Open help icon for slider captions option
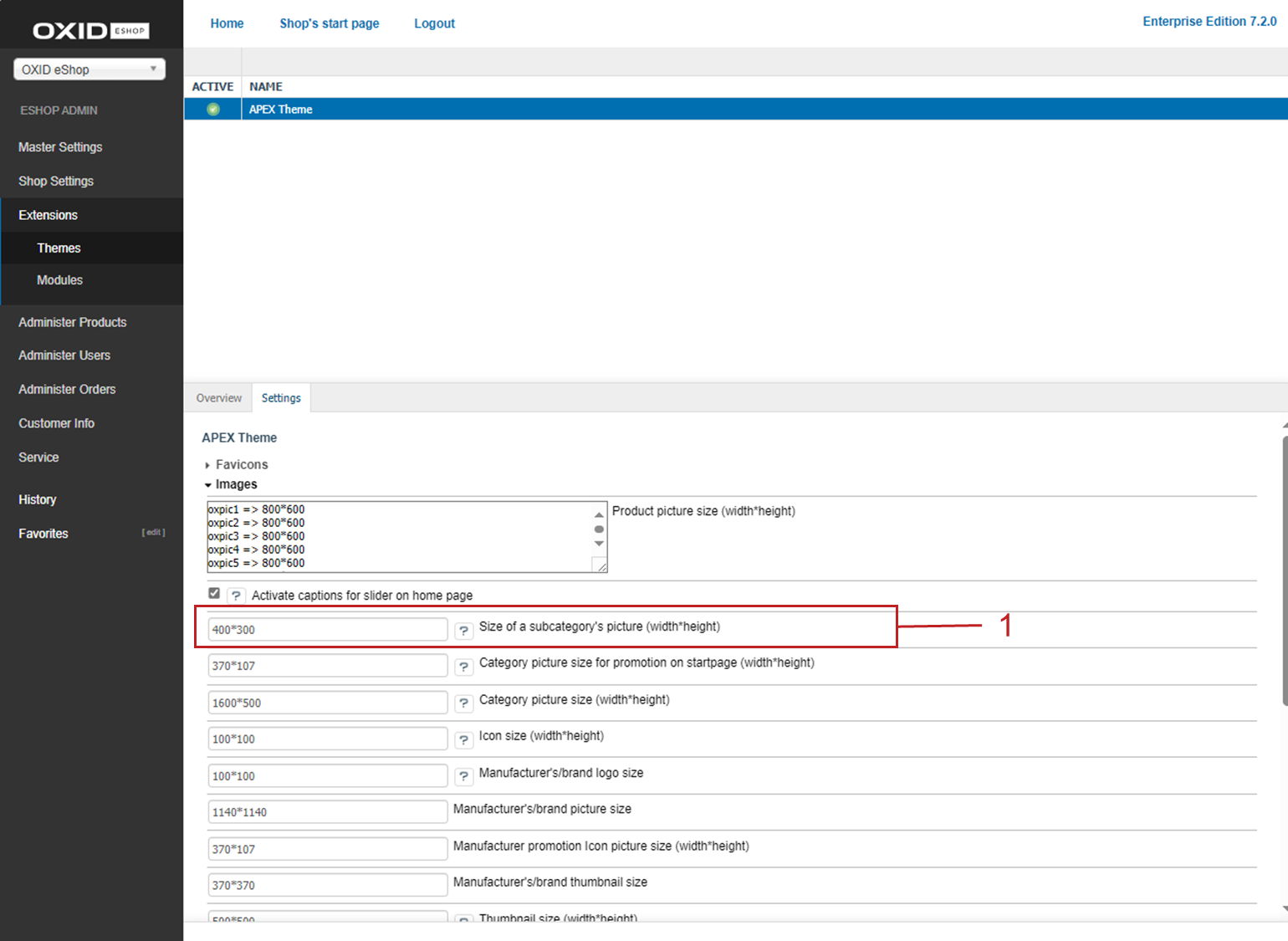 tap(236, 596)
